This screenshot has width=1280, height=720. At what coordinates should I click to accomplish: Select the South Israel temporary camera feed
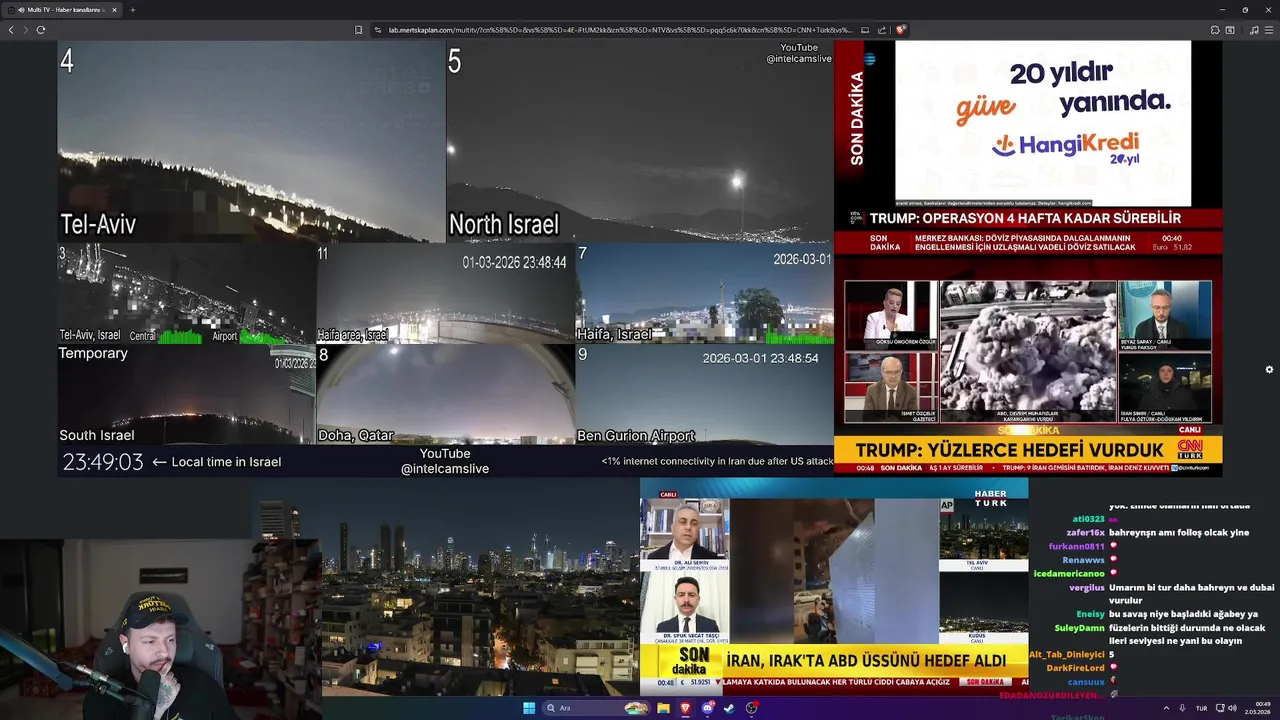[x=186, y=395]
